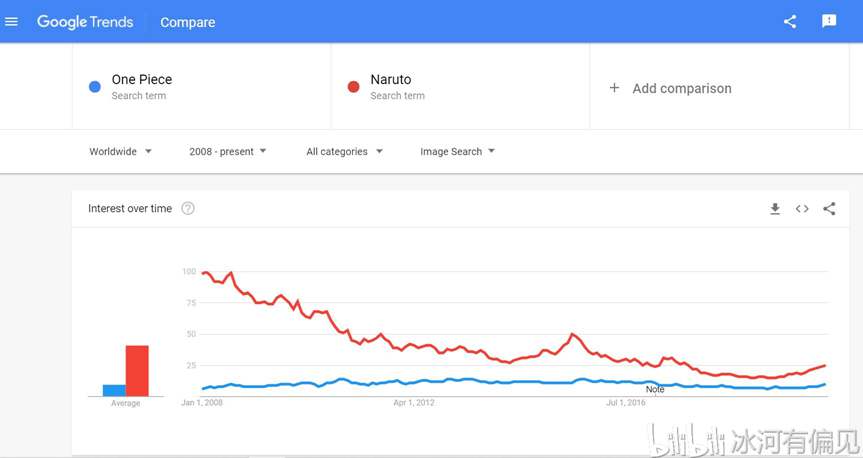Download the Interest over time data

775,209
